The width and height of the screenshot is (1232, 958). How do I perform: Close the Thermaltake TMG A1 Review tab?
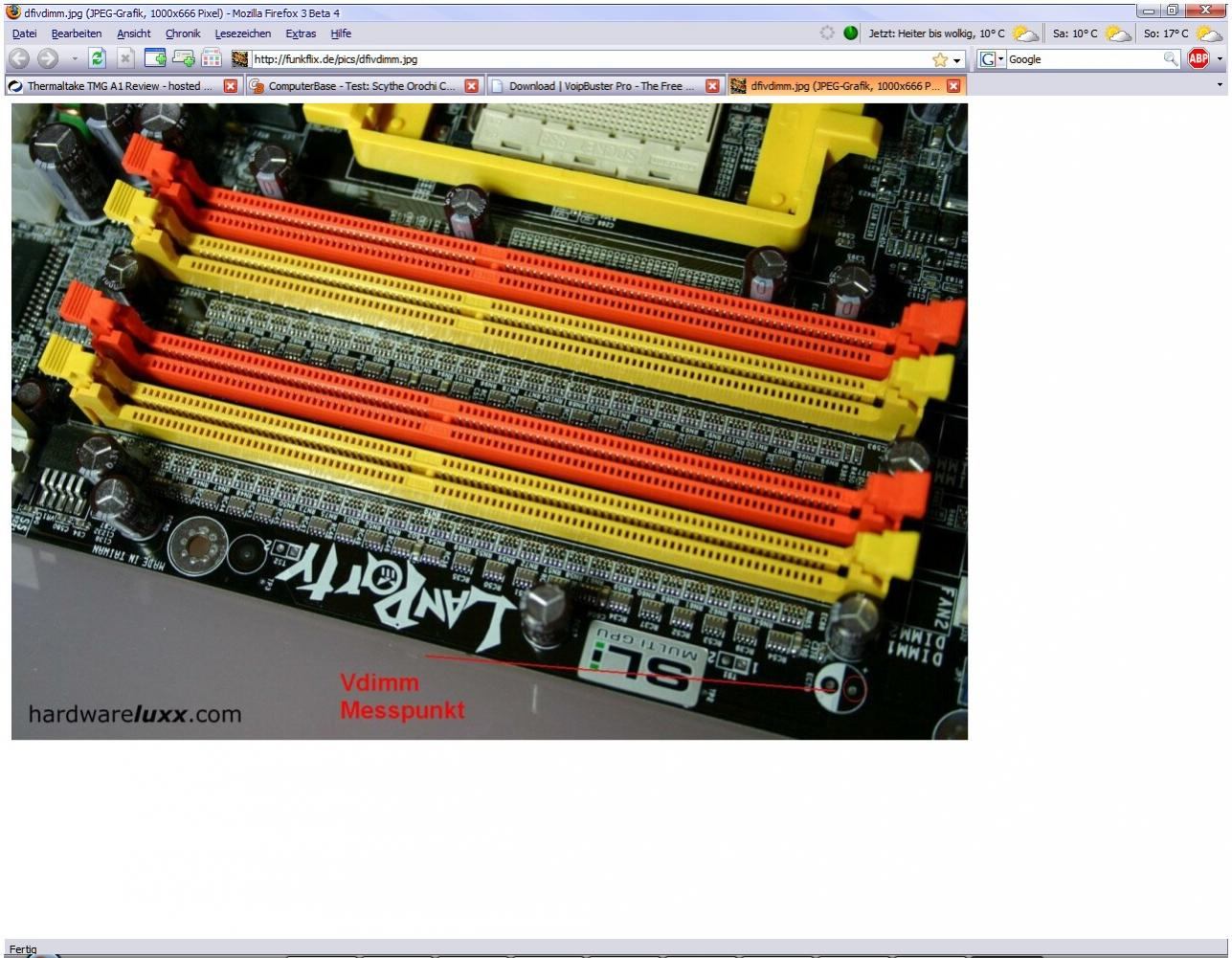[231, 86]
